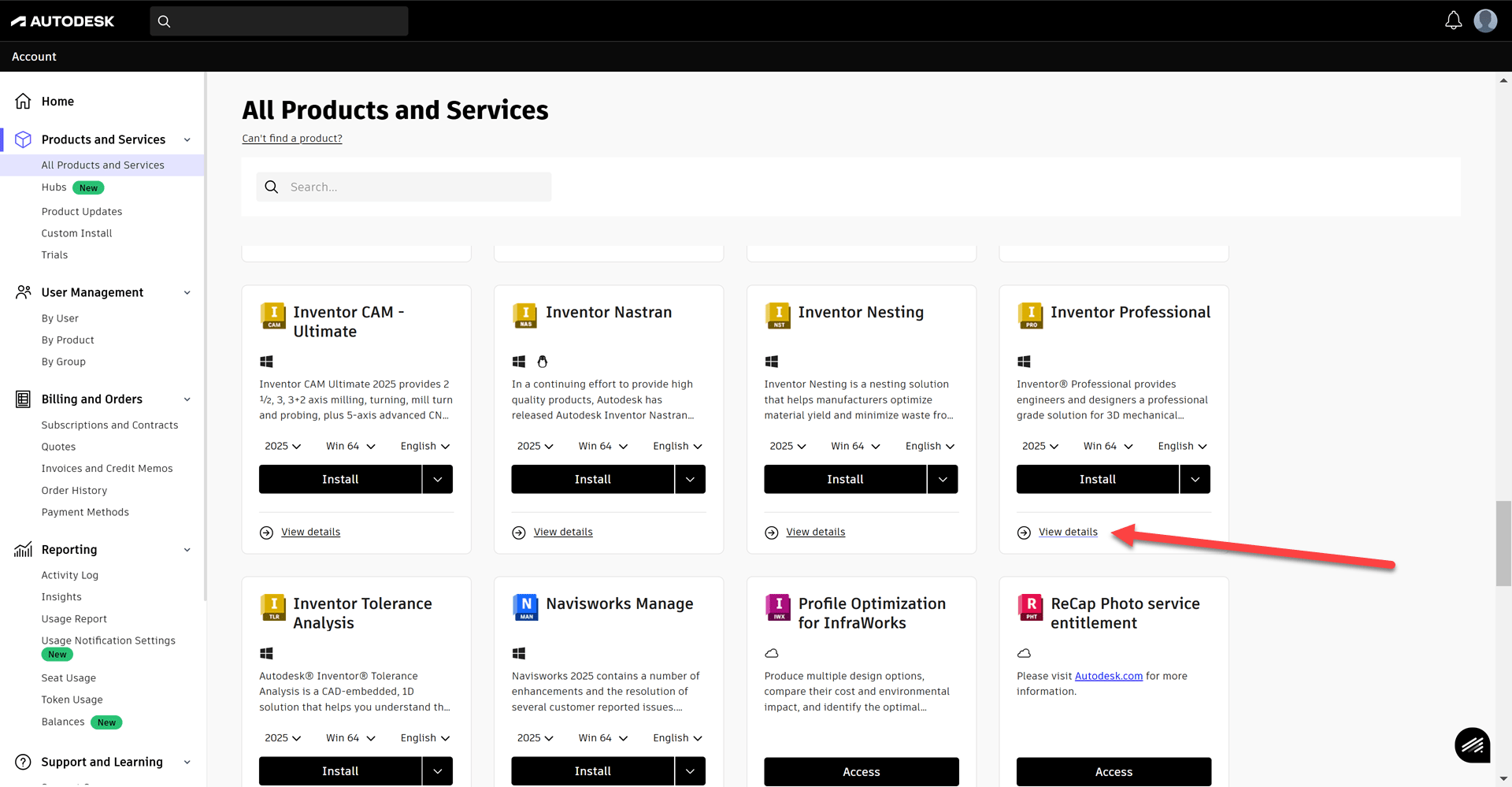Click the Inventor Professional product icon
Screen dimensions: 1512x787
point(1030,316)
